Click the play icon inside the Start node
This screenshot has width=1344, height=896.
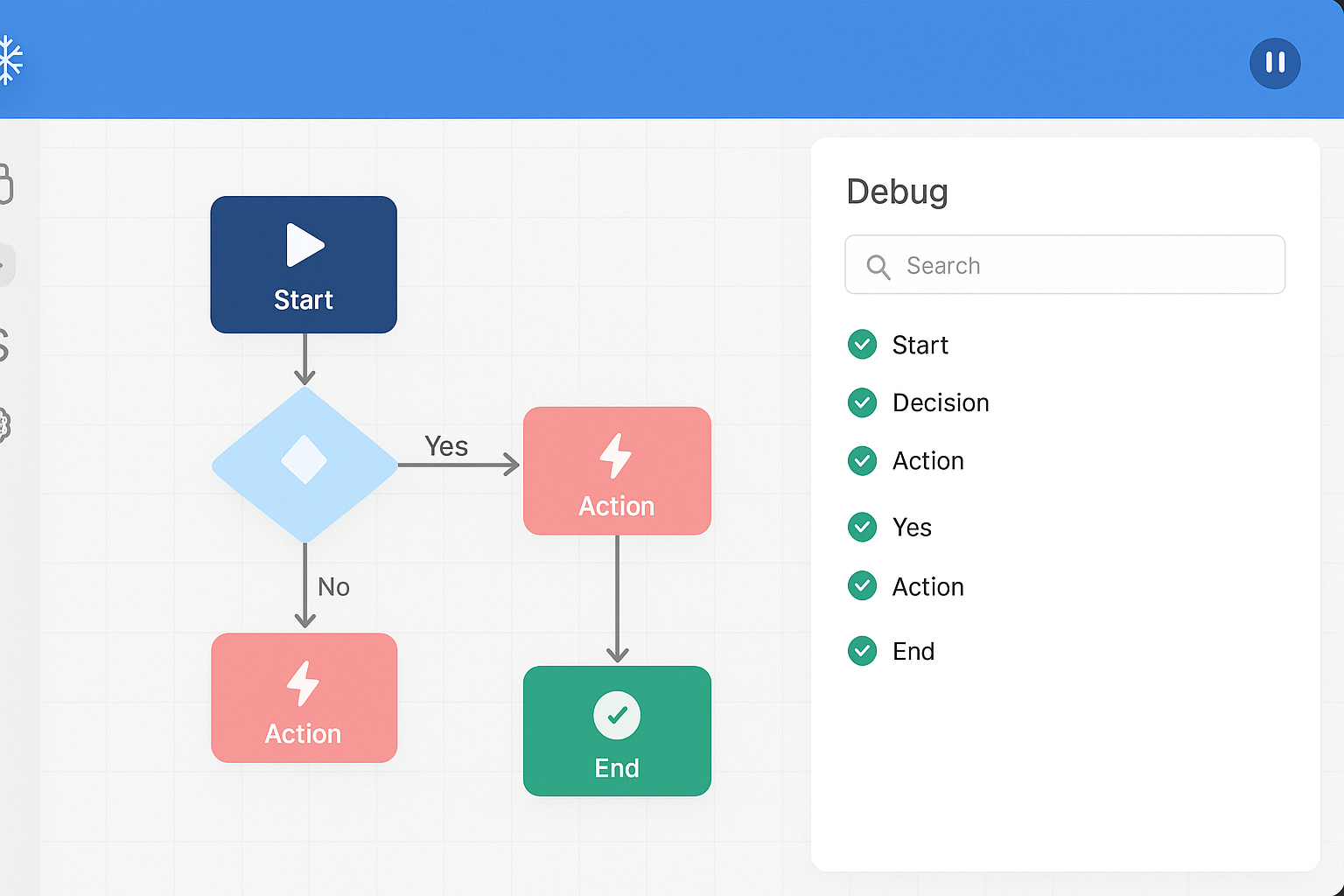304,245
